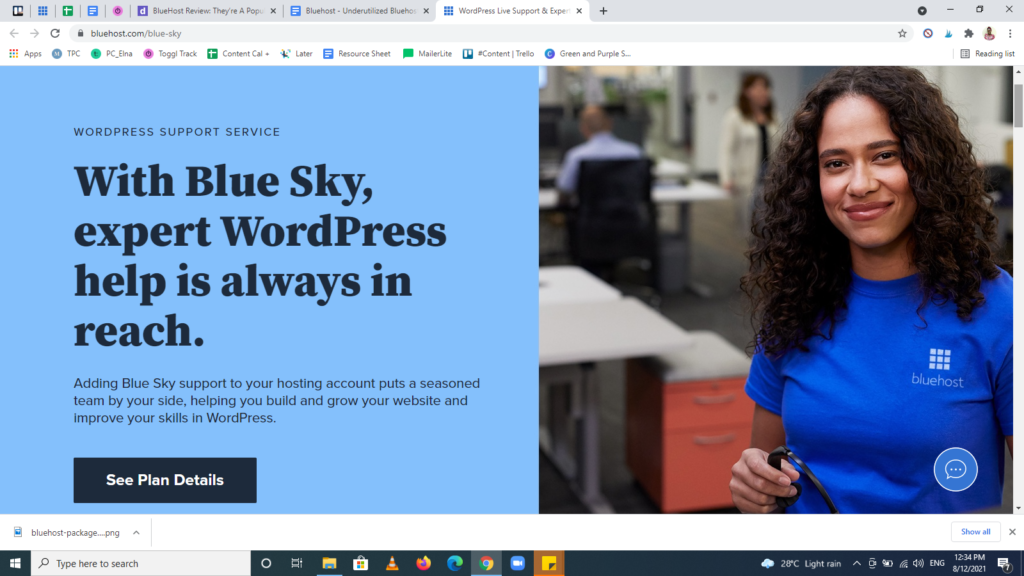Open the notification center icon

1004,563
